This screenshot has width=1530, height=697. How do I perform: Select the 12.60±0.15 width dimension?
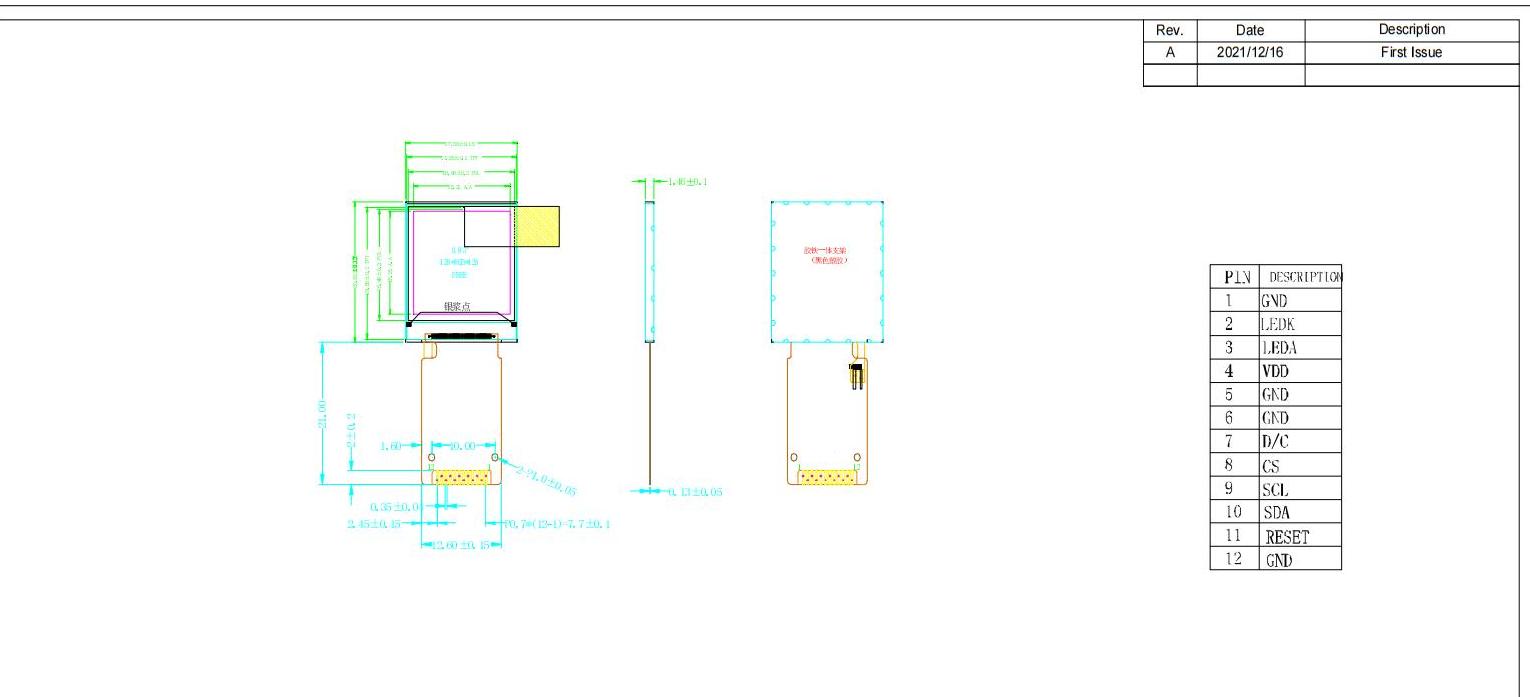(459, 545)
